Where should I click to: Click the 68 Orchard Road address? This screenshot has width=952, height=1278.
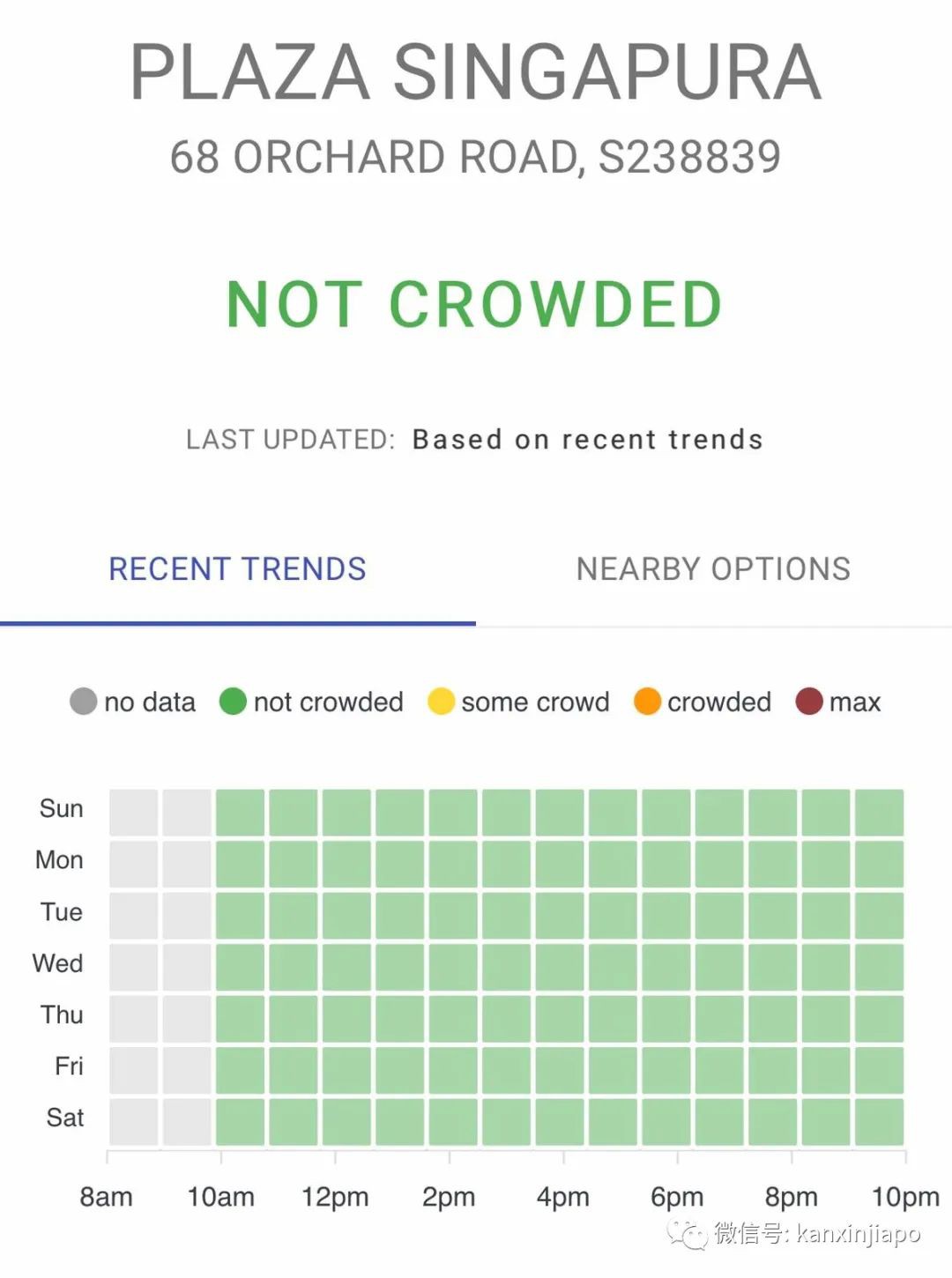point(476,157)
